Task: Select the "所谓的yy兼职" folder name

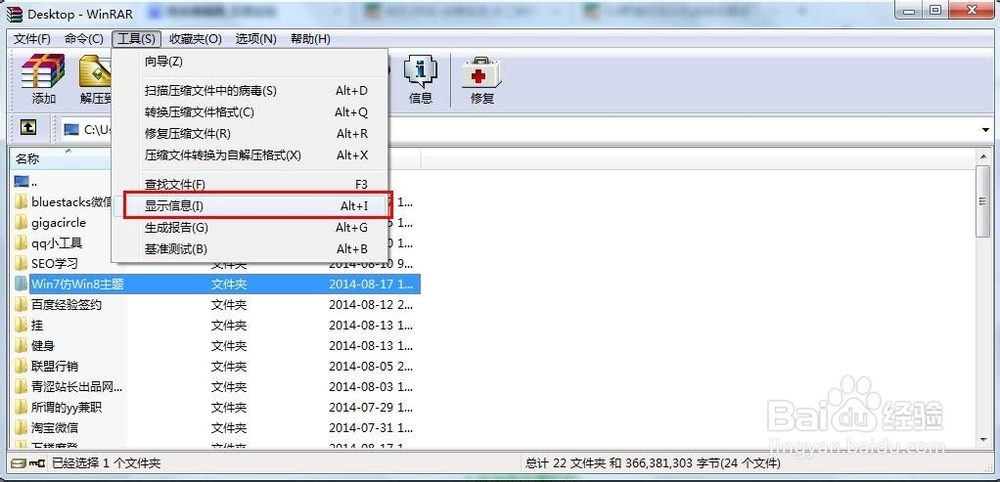Action: pyautogui.click(x=66, y=407)
